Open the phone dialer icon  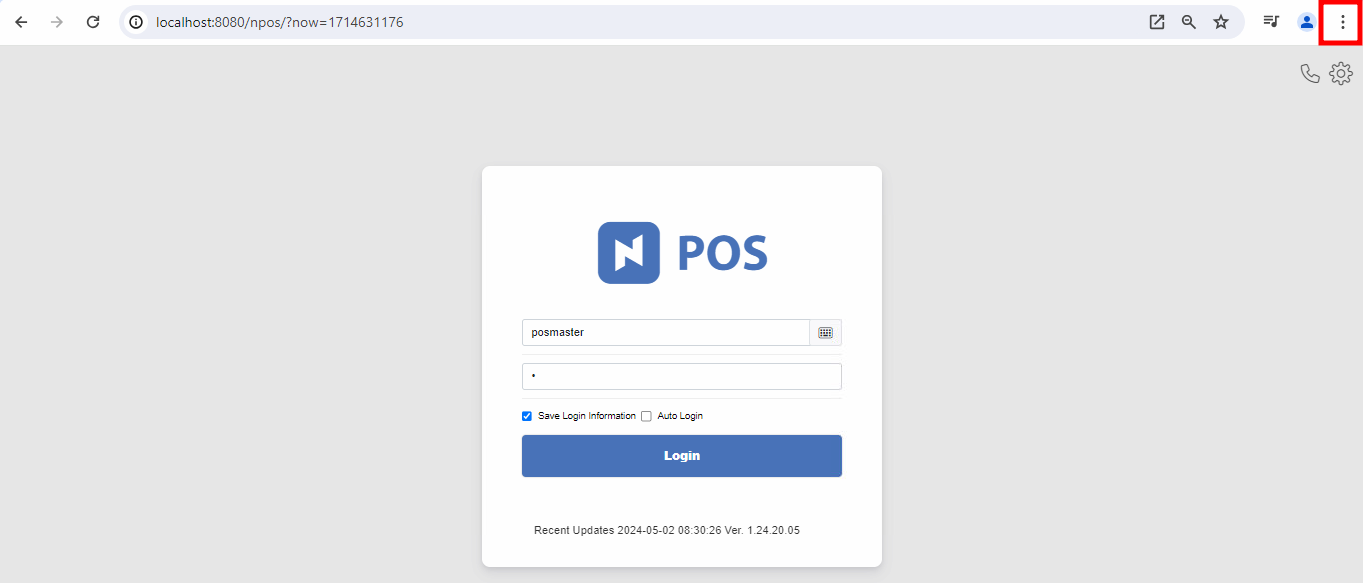1311,73
